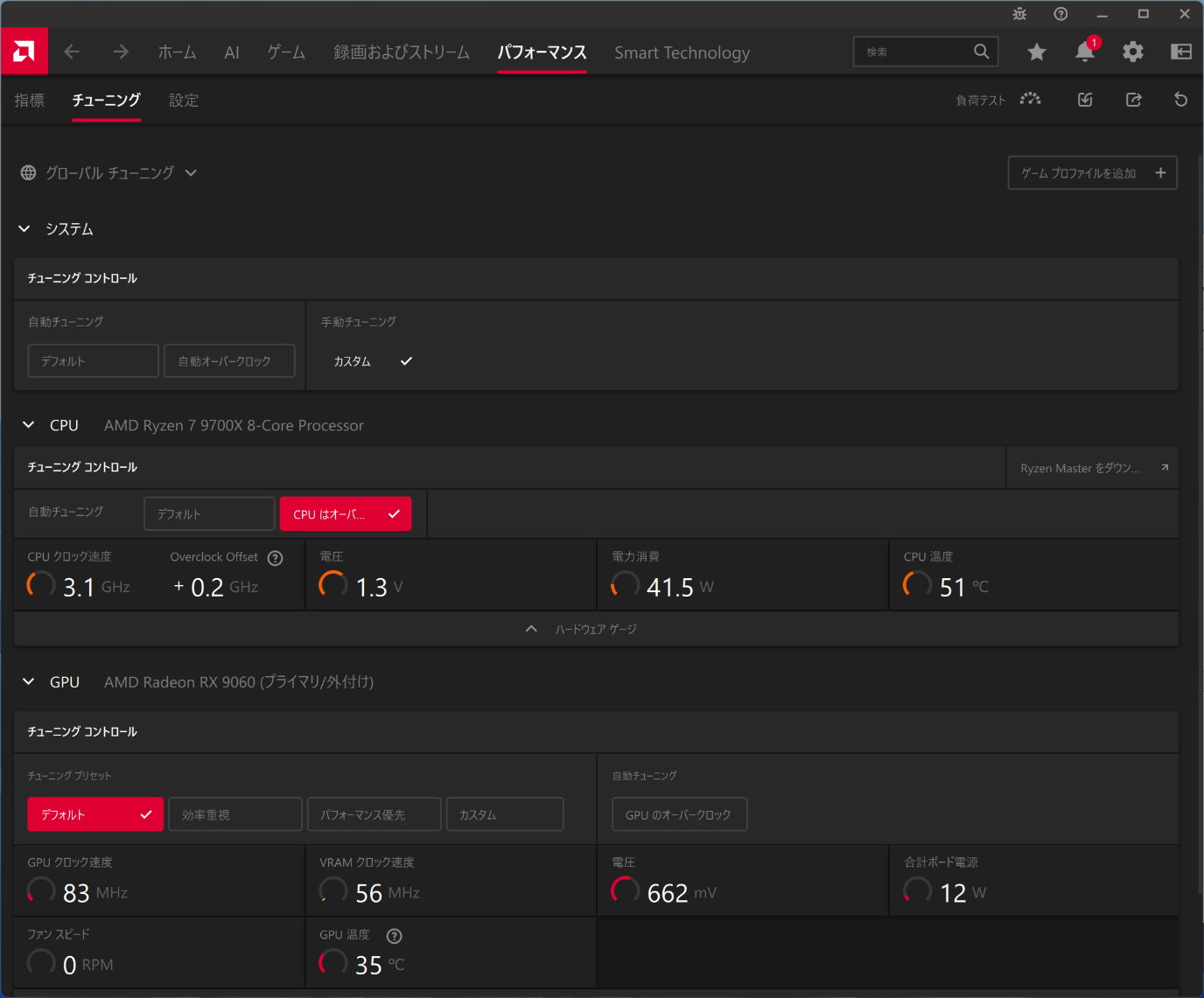Viewport: 1204px width, 998px height.
Task: Select 自動オーバークロック tuning option
Action: tap(229, 361)
